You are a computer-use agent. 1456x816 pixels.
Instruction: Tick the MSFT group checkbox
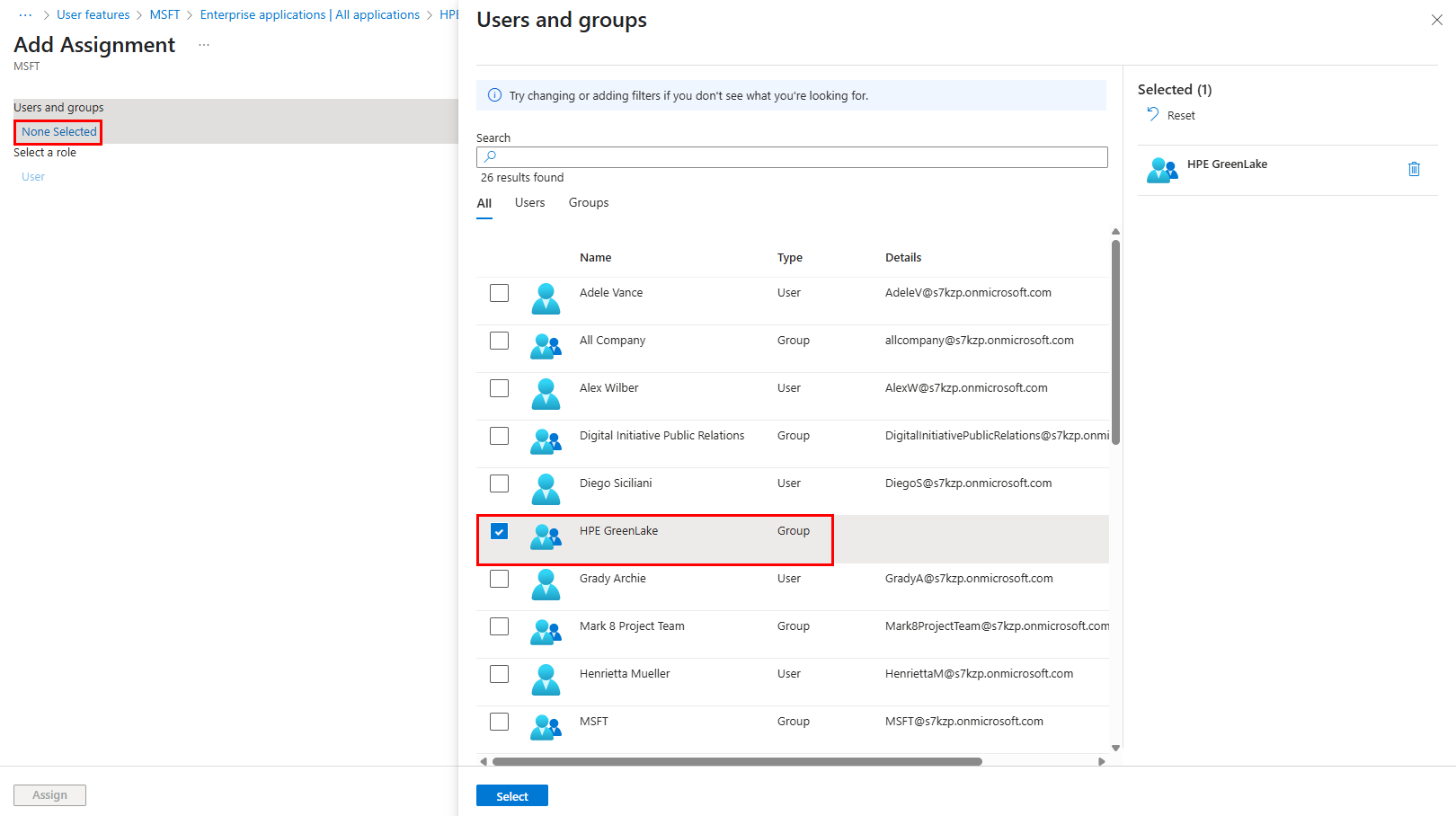click(x=499, y=722)
